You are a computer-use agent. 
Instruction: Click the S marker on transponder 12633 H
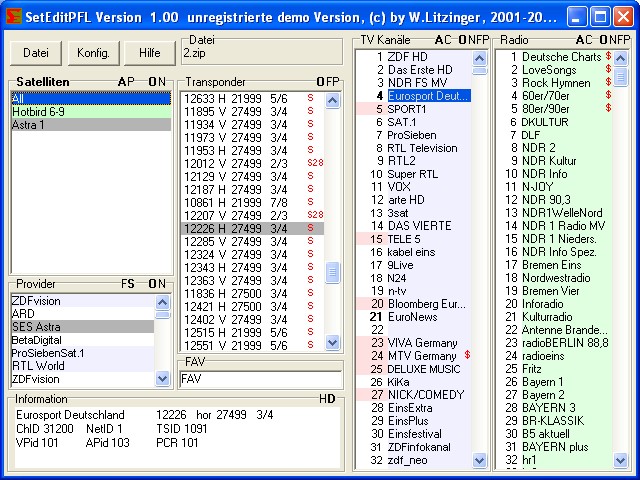tap(310, 98)
